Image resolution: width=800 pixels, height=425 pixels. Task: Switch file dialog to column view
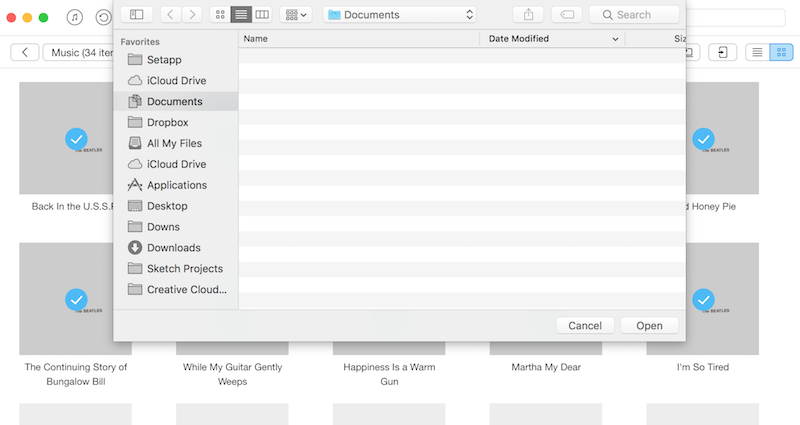click(x=262, y=14)
